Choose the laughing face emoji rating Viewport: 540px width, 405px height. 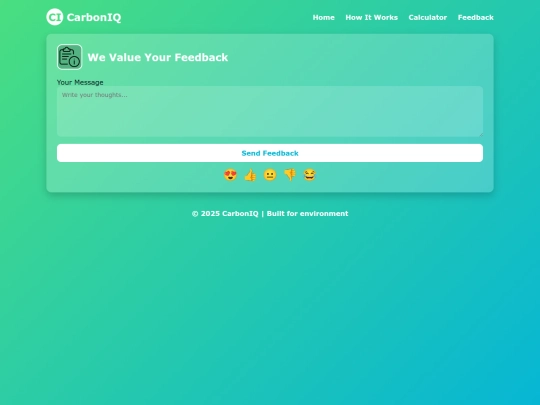pos(310,175)
